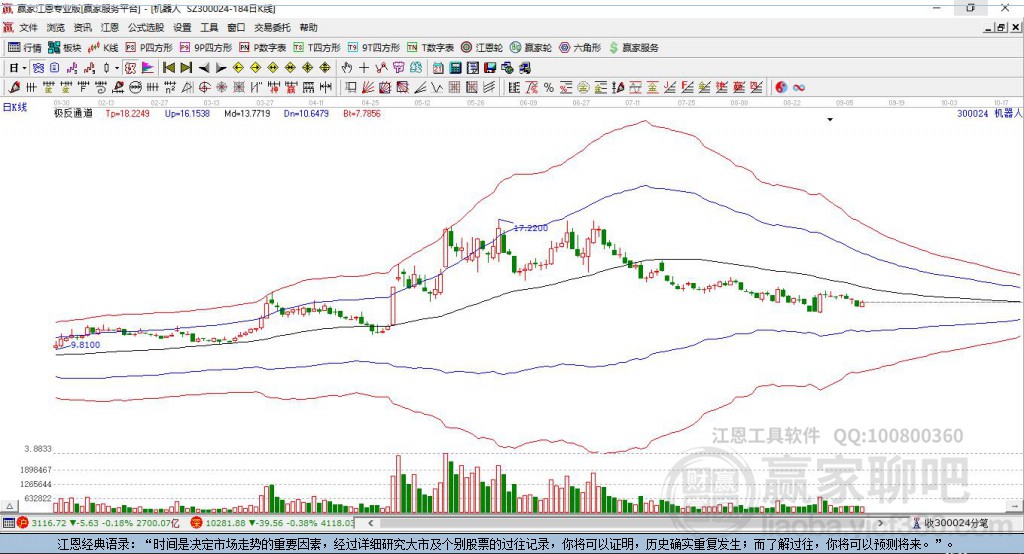Select the n² square-number lines tool
The width and height of the screenshot is (1024, 554).
pyautogui.click(x=170, y=88)
